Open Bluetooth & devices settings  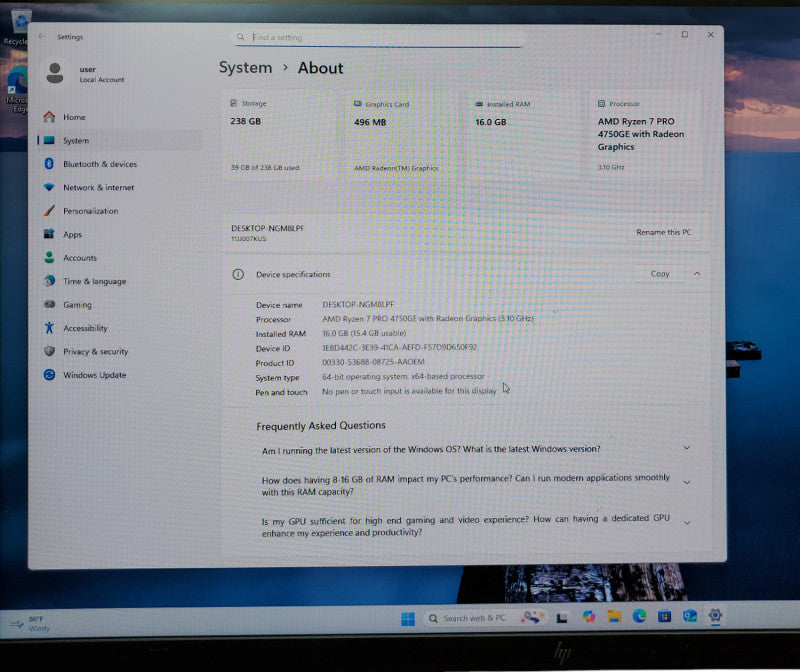coord(99,164)
